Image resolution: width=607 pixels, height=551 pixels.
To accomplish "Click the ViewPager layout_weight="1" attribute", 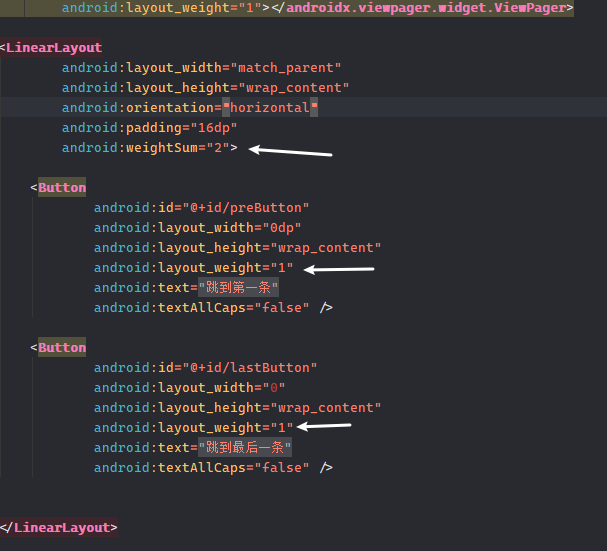I will click(162, 8).
